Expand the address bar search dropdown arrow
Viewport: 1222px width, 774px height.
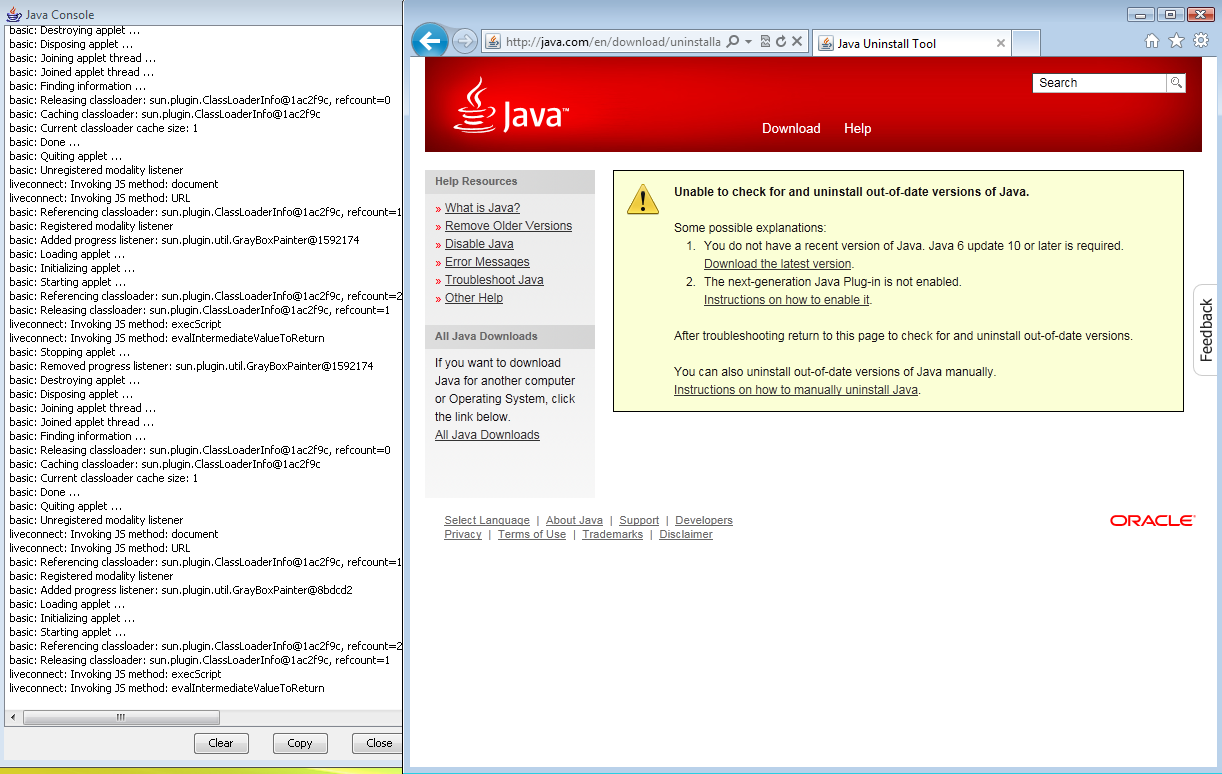click(x=748, y=42)
